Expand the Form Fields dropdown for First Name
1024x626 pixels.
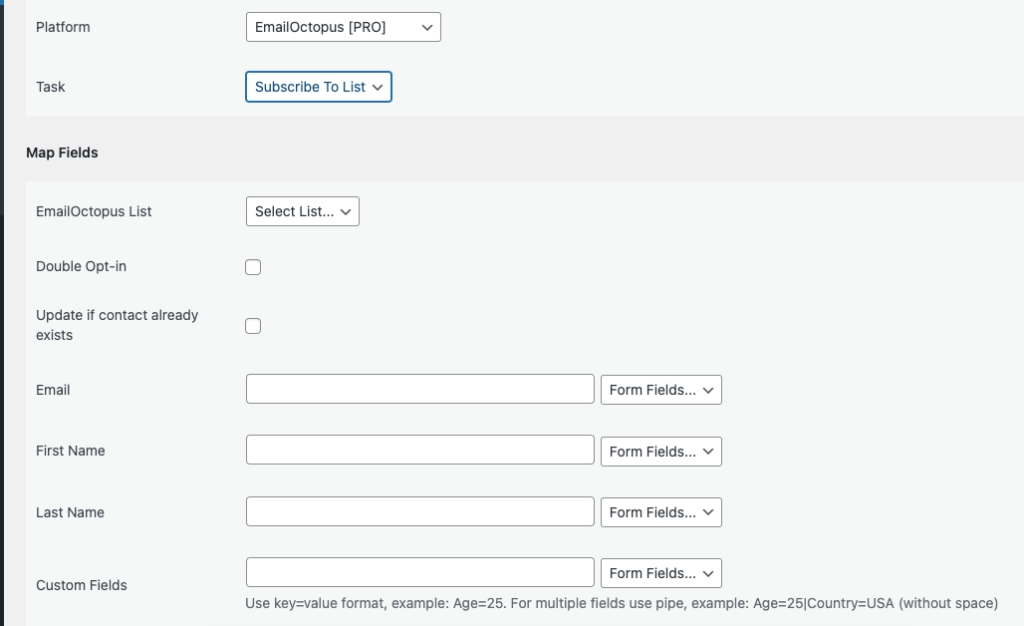pyautogui.click(x=661, y=451)
